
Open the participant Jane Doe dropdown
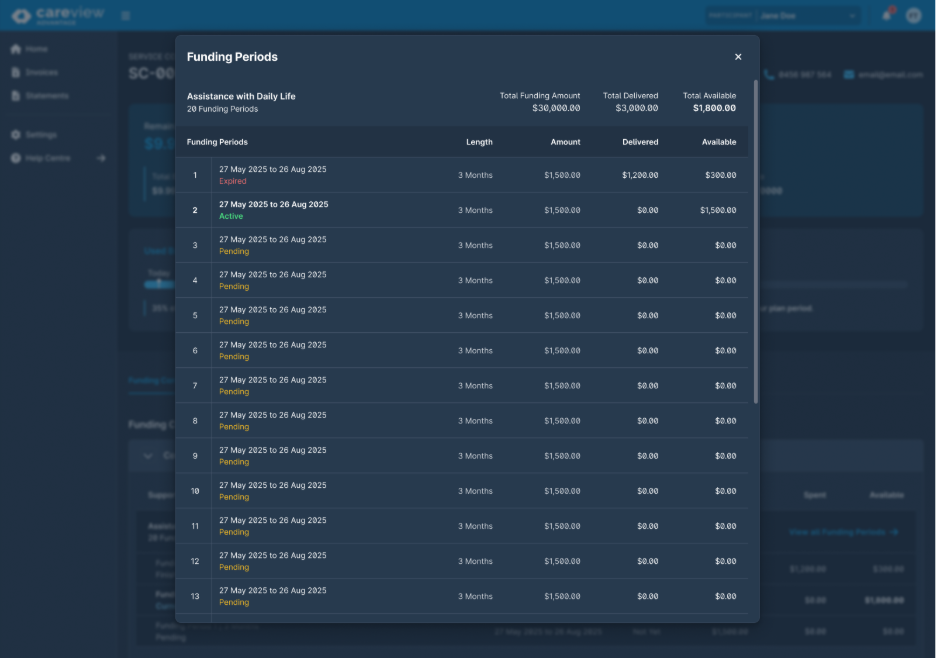tap(808, 16)
